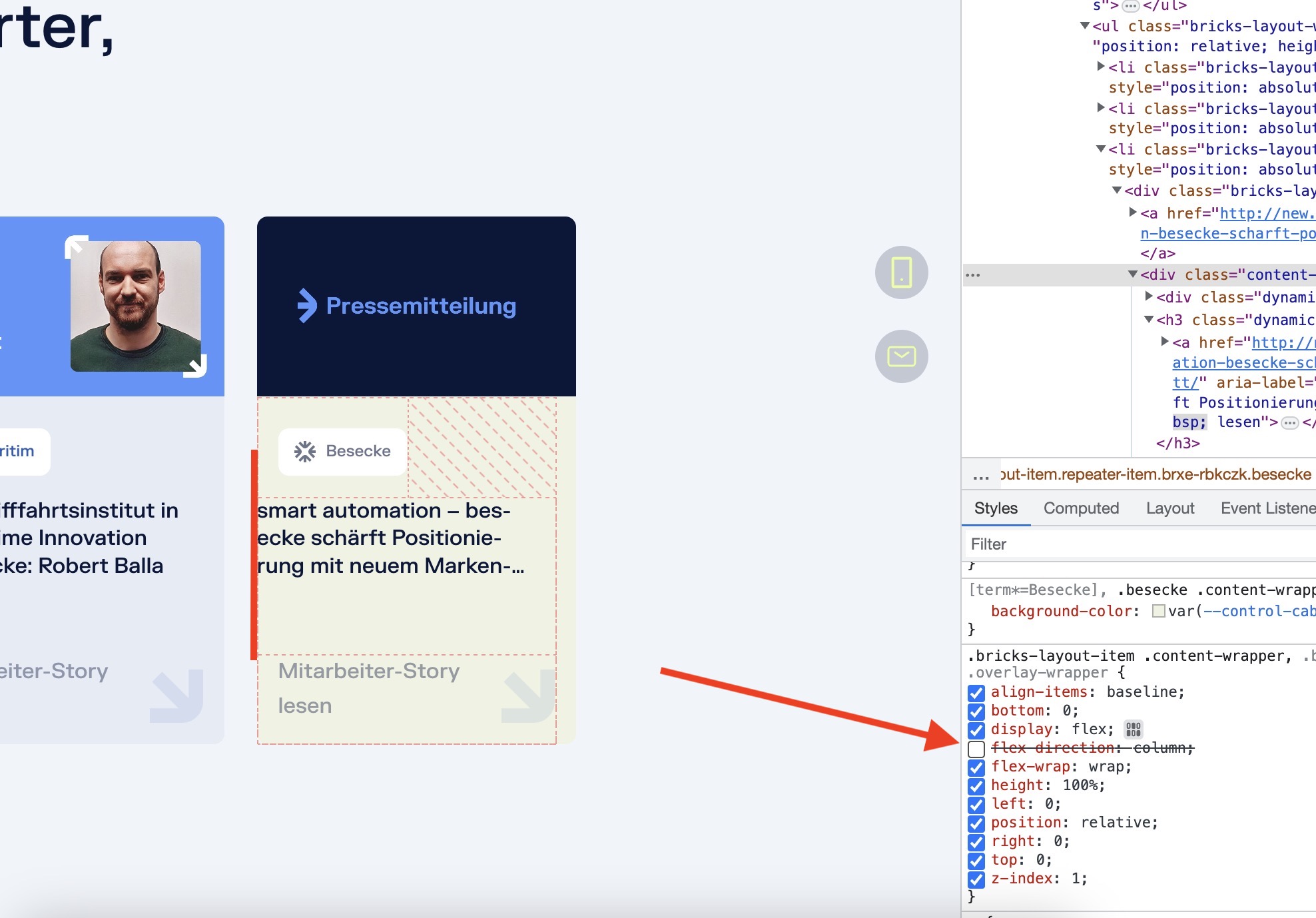Collapse the div content-wrapper node
Screen dimensions: 1316x918
[1133, 274]
